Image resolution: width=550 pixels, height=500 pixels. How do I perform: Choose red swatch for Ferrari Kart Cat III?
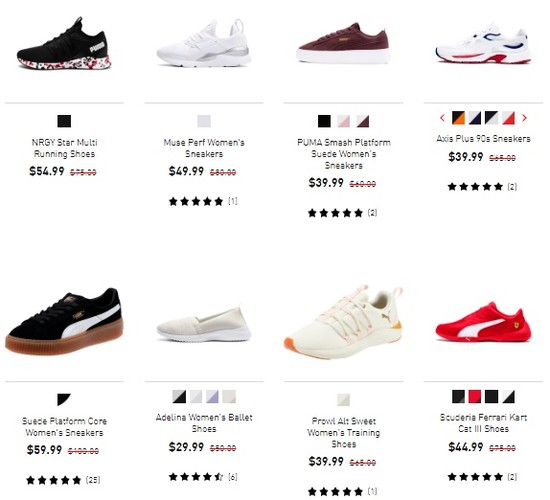coord(475,396)
